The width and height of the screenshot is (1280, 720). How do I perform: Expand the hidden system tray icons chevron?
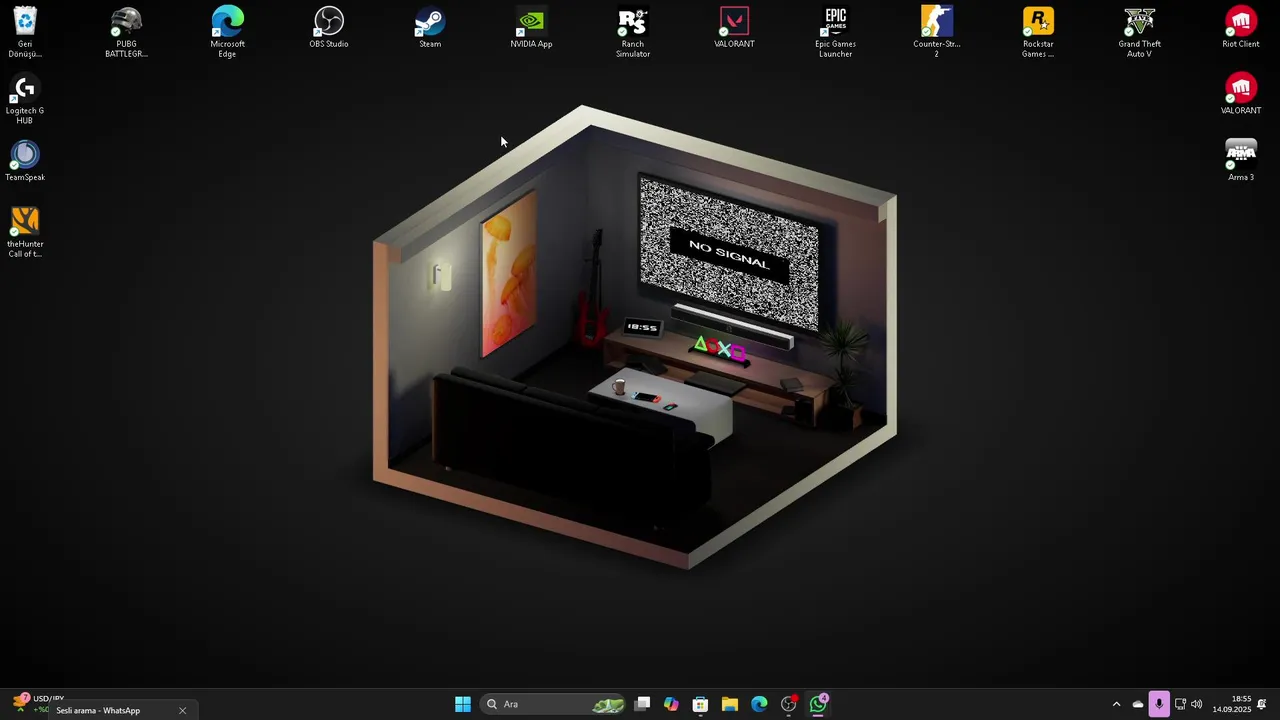tap(1116, 704)
